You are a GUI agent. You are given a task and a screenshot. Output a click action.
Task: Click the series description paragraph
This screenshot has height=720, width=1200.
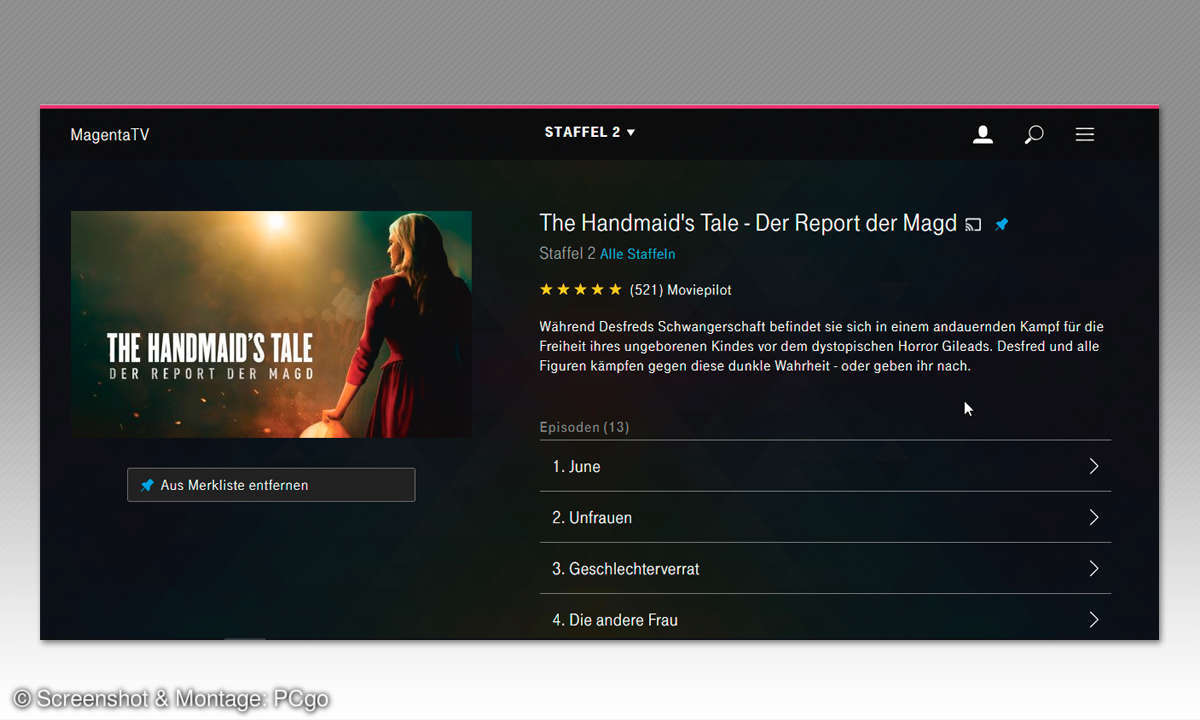(821, 346)
